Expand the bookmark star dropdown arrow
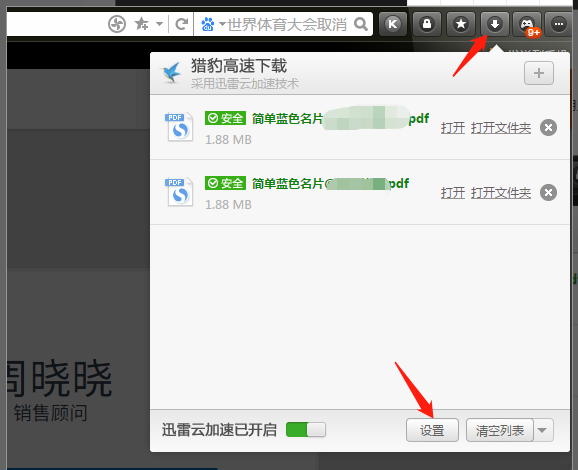 click(x=159, y=24)
